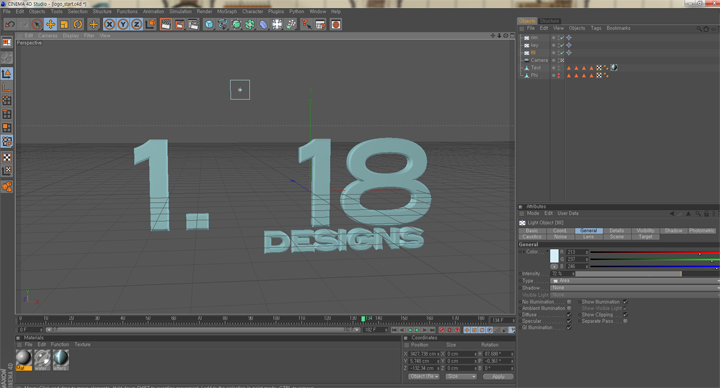The width and height of the screenshot is (720, 388).
Task: Open the File menu
Action: point(6,11)
